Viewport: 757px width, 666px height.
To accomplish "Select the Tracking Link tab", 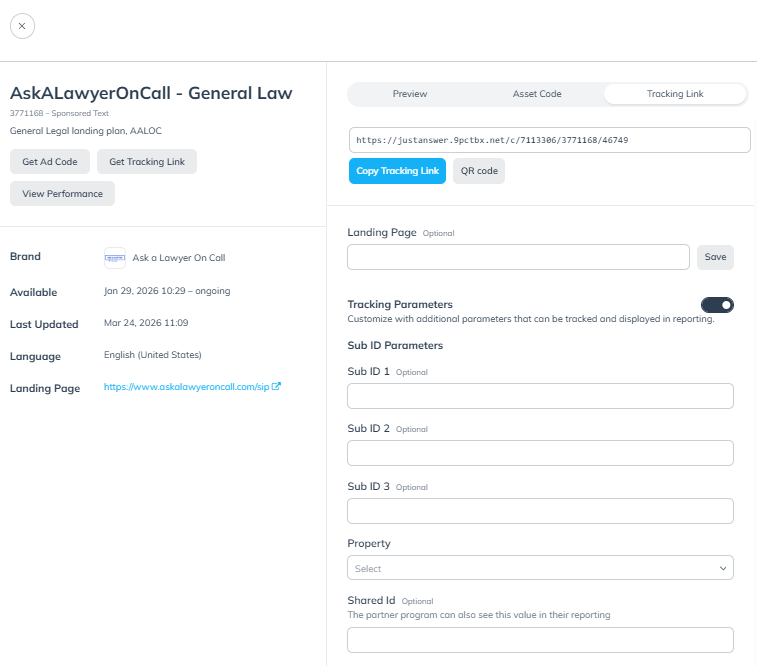I will point(675,94).
